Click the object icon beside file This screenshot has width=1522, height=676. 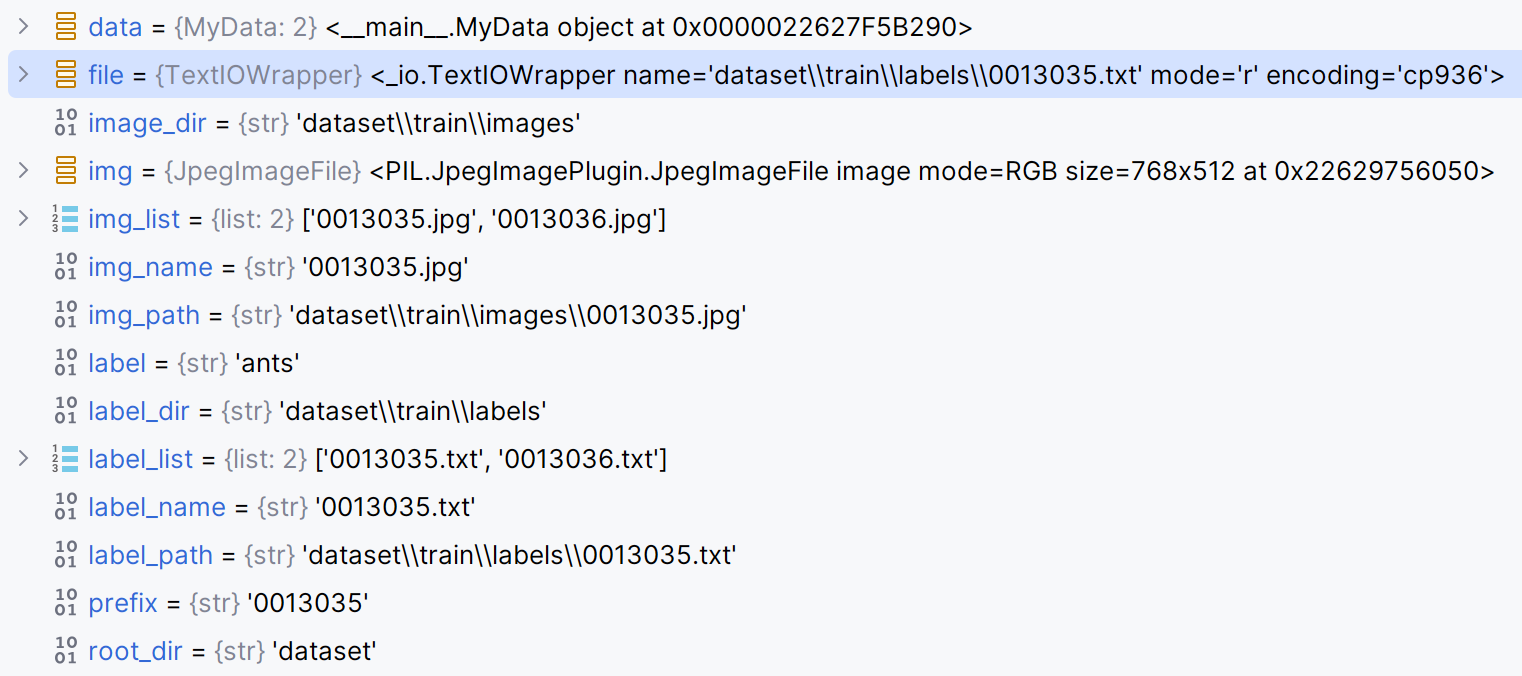(x=65, y=75)
